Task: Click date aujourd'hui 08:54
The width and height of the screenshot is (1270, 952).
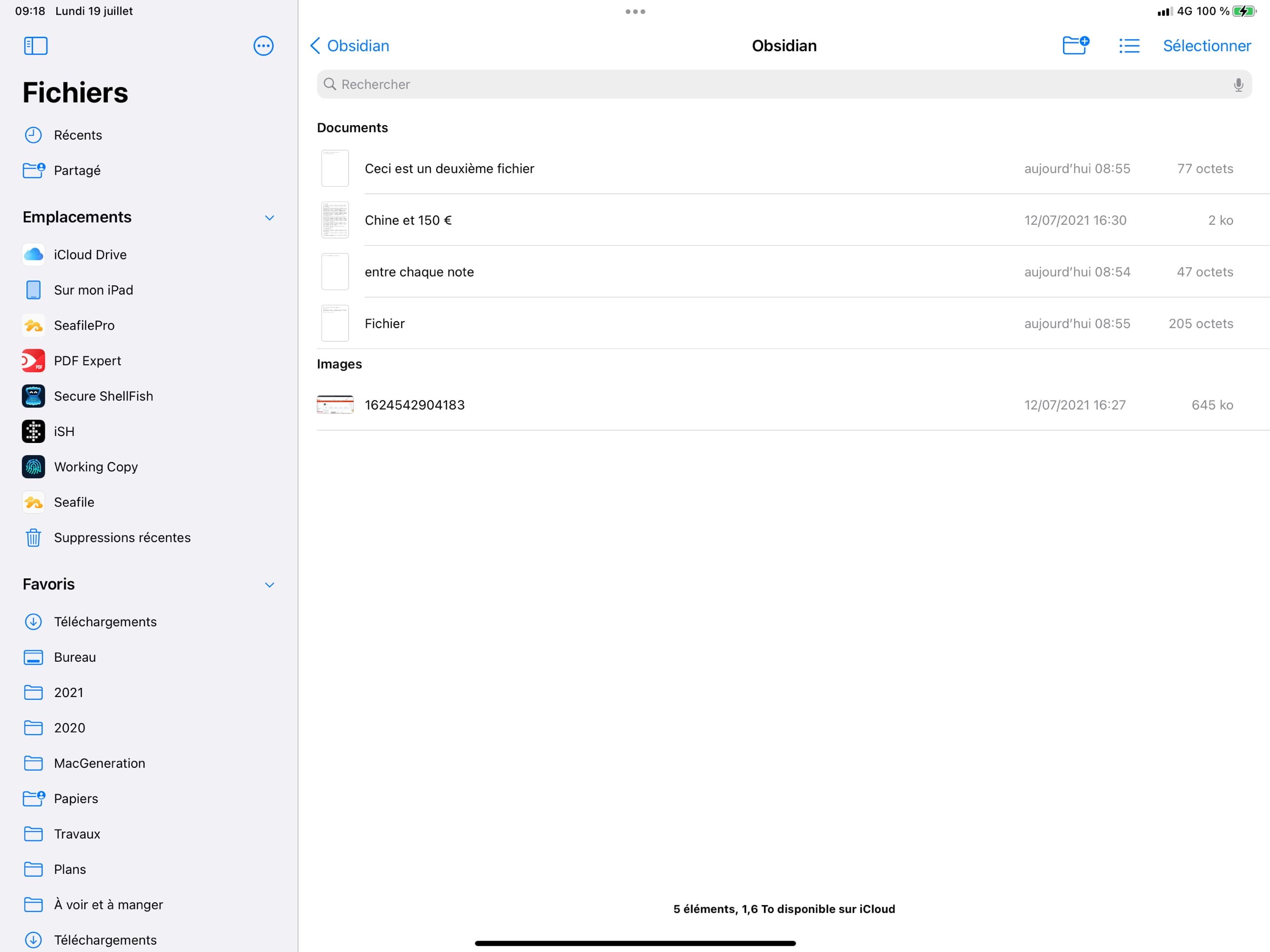Action: (1077, 272)
